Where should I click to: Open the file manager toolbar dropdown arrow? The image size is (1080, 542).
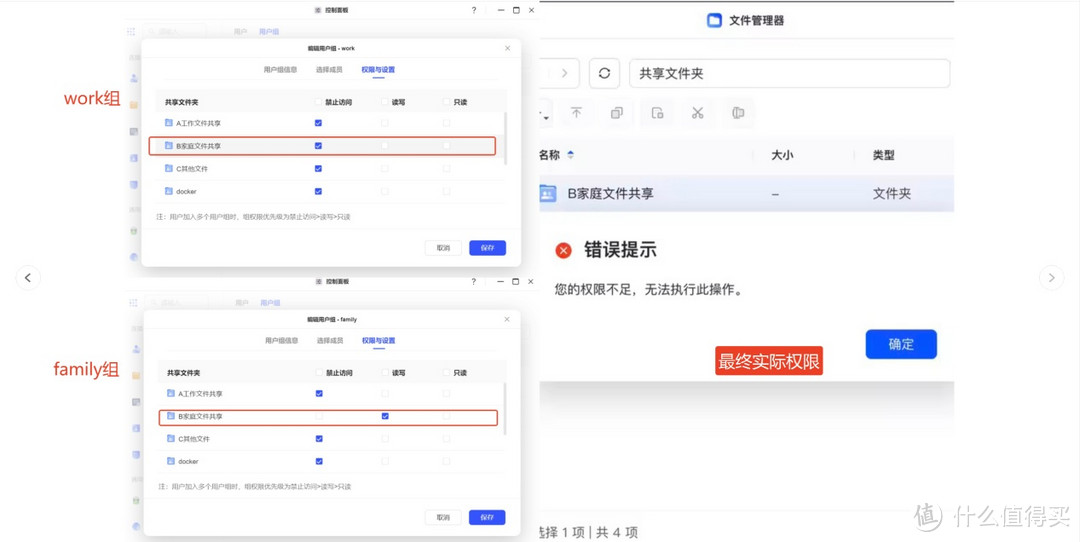(x=546, y=116)
